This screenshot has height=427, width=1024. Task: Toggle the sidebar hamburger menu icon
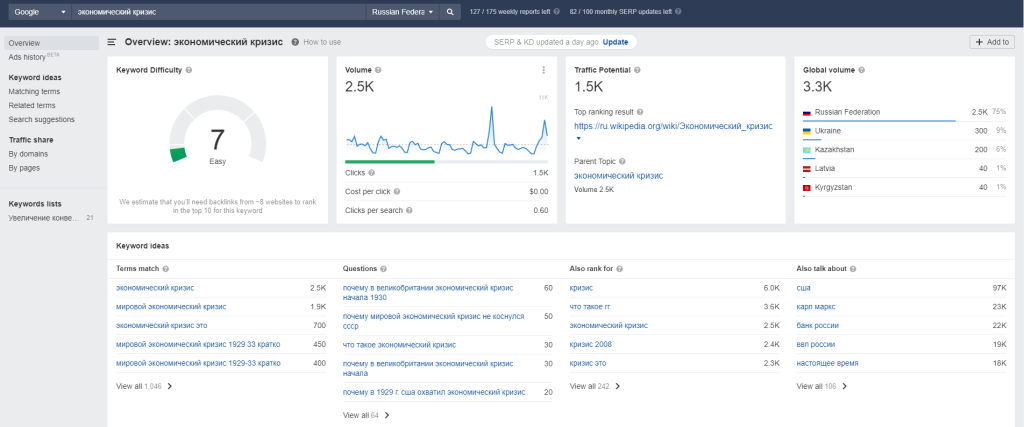coord(112,42)
